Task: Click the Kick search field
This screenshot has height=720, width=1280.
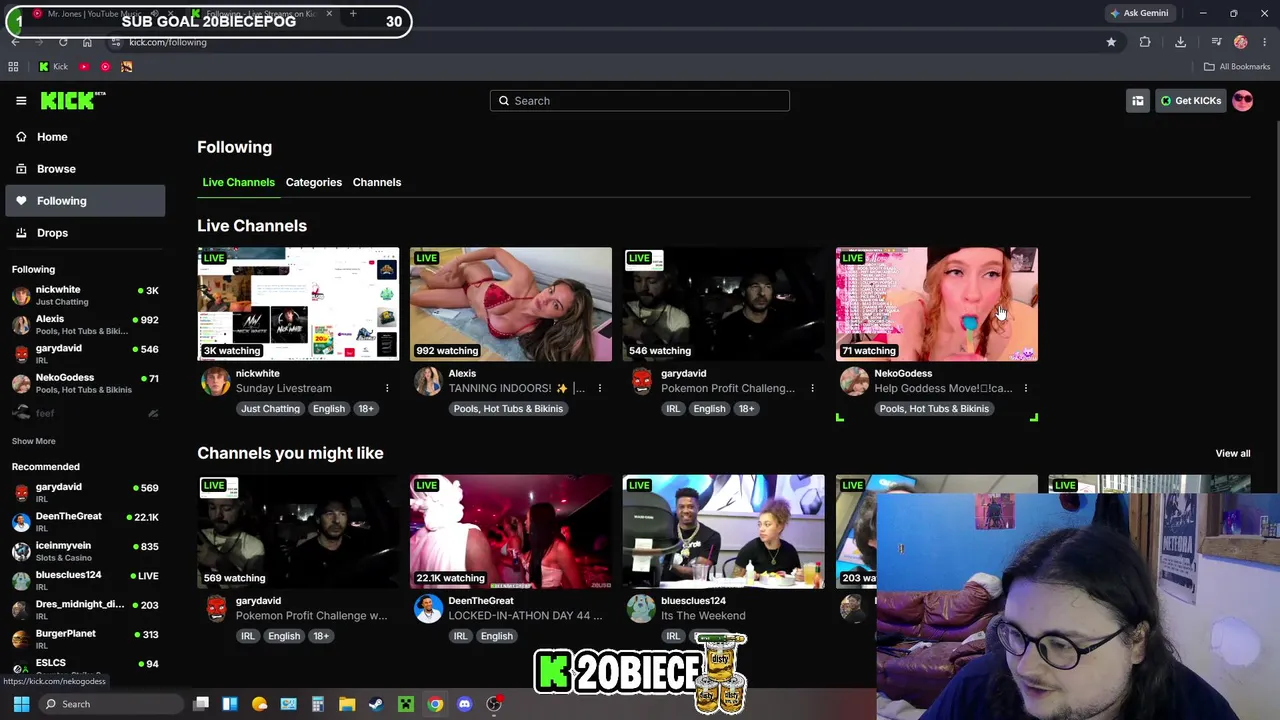Action: click(x=640, y=100)
